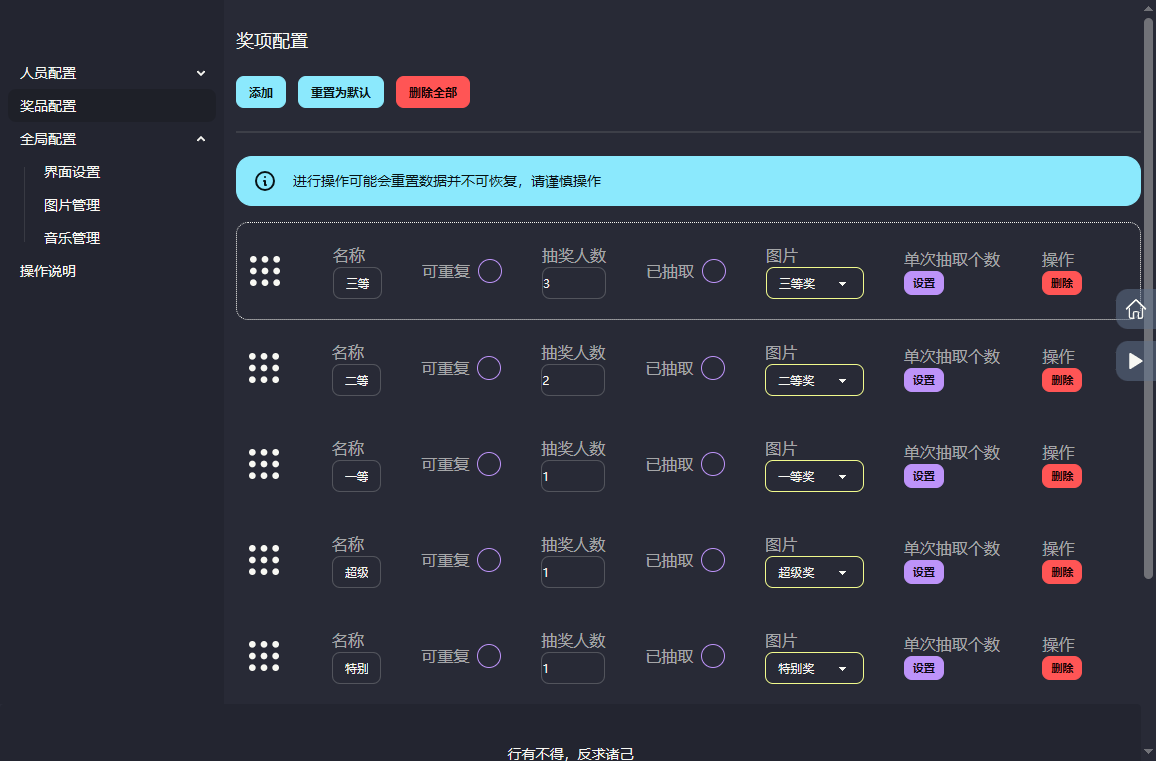The image size is (1156, 761).
Task: Mark 二等 prize as 已抽取
Action: point(713,368)
